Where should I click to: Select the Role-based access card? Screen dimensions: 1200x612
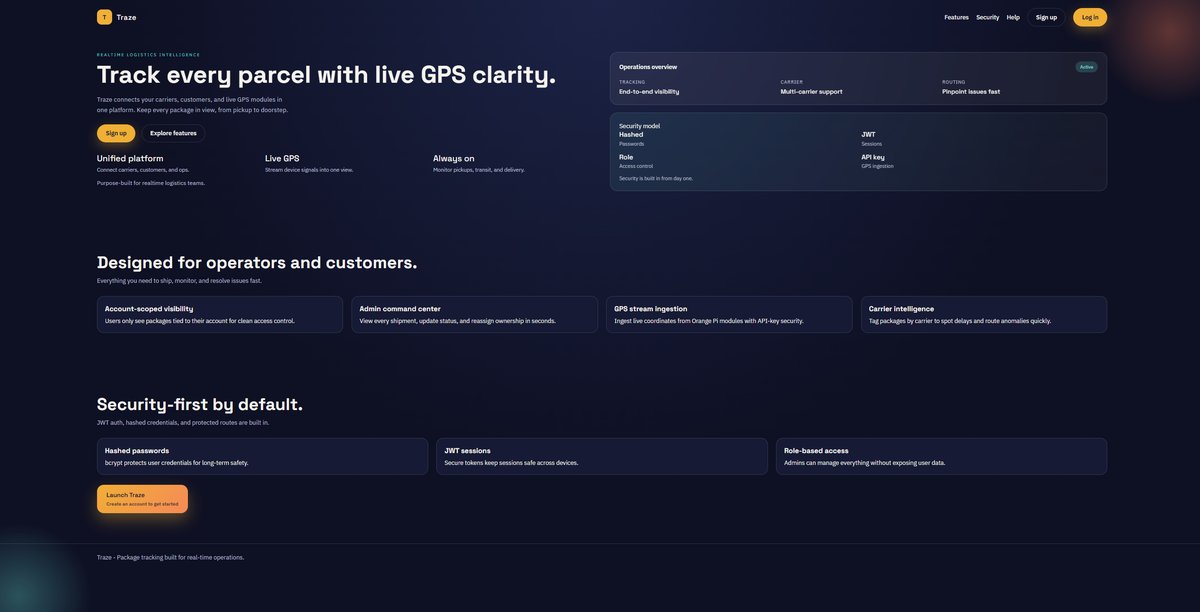(941, 456)
